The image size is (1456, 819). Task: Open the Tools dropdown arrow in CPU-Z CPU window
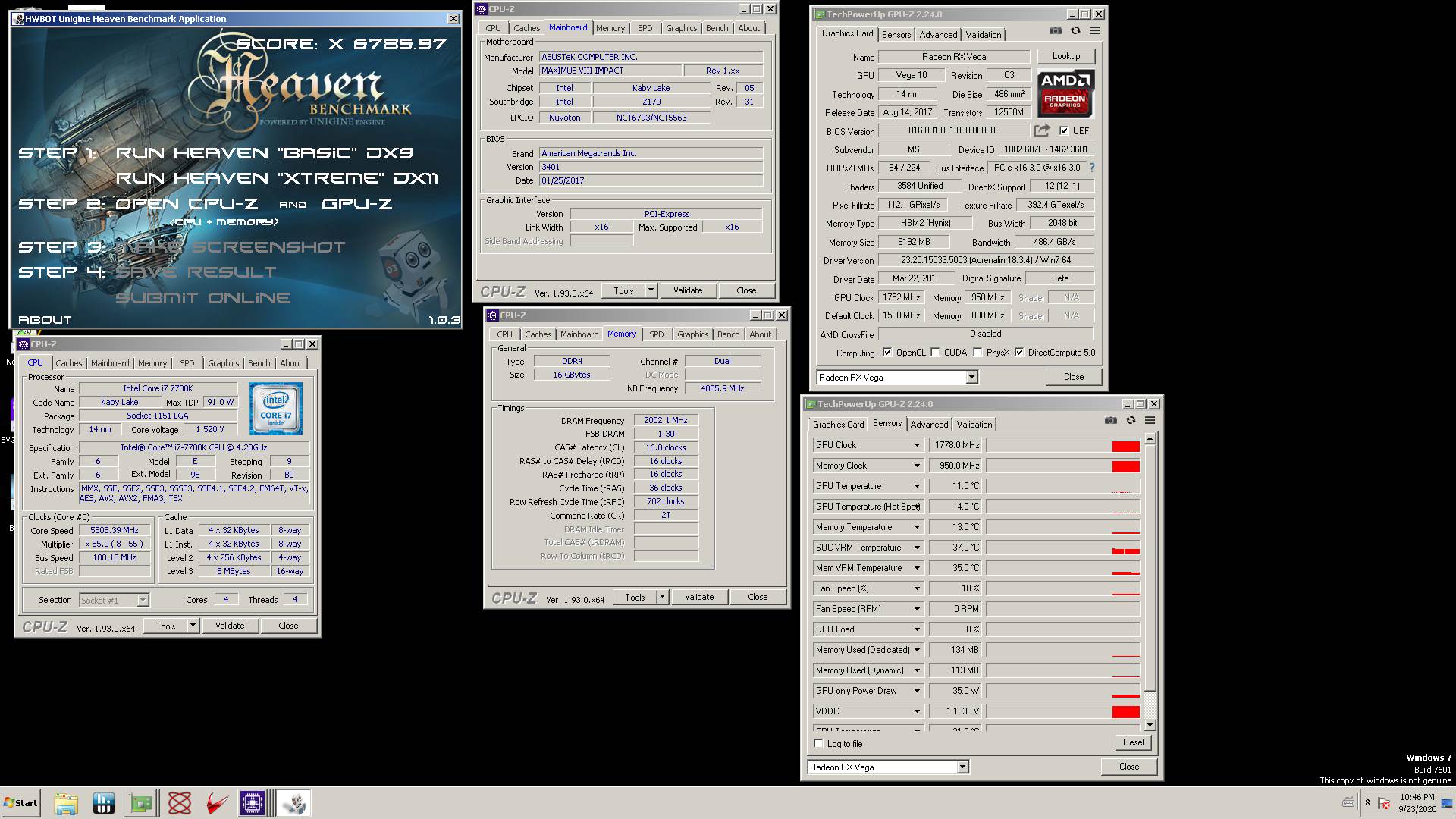pos(193,626)
